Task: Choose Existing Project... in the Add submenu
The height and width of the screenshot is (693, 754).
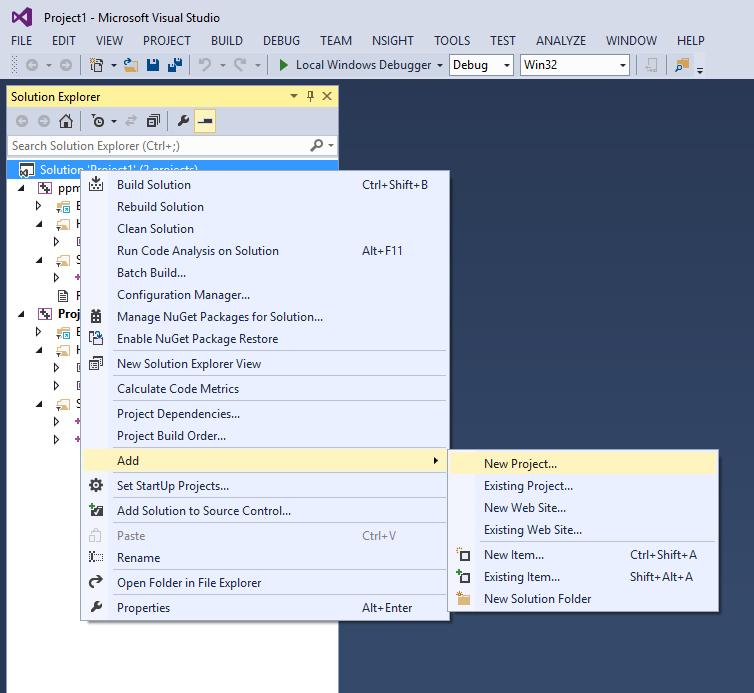Action: point(583,486)
